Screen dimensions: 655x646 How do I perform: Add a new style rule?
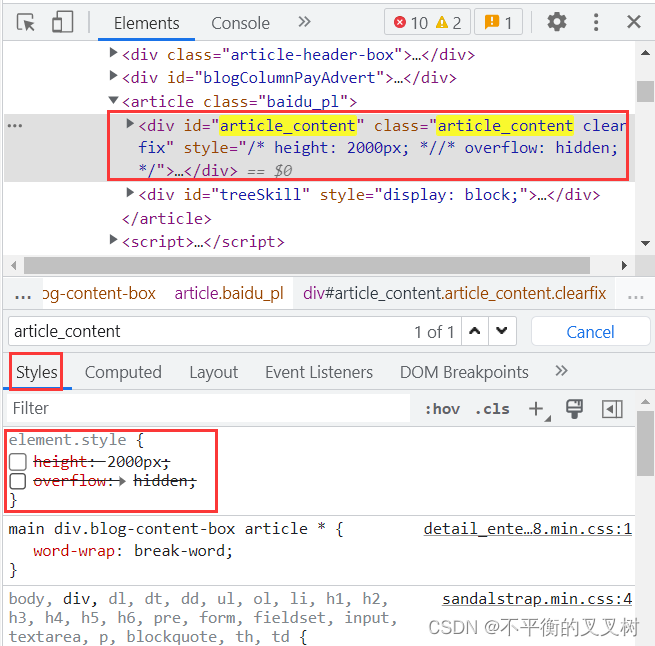pos(536,409)
